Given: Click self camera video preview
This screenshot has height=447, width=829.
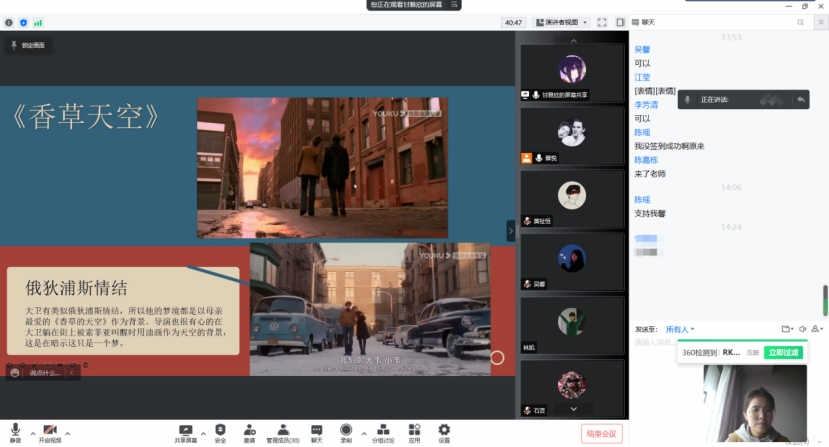Looking at the screenshot, I should [755, 404].
